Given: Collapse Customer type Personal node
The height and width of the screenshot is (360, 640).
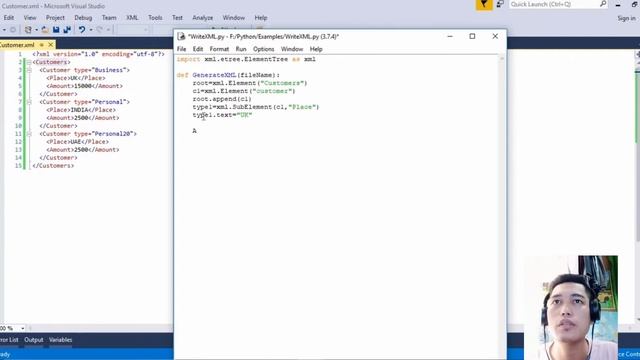Looking at the screenshot, I should 29,102.
